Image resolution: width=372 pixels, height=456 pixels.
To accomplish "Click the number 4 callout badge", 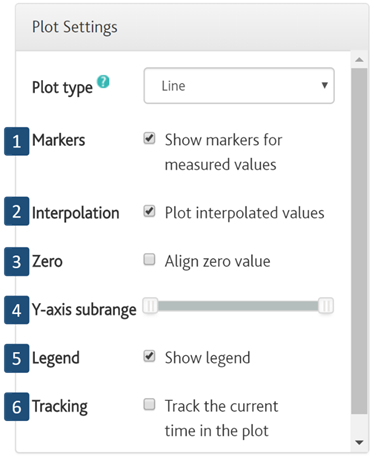I will click(17, 310).
